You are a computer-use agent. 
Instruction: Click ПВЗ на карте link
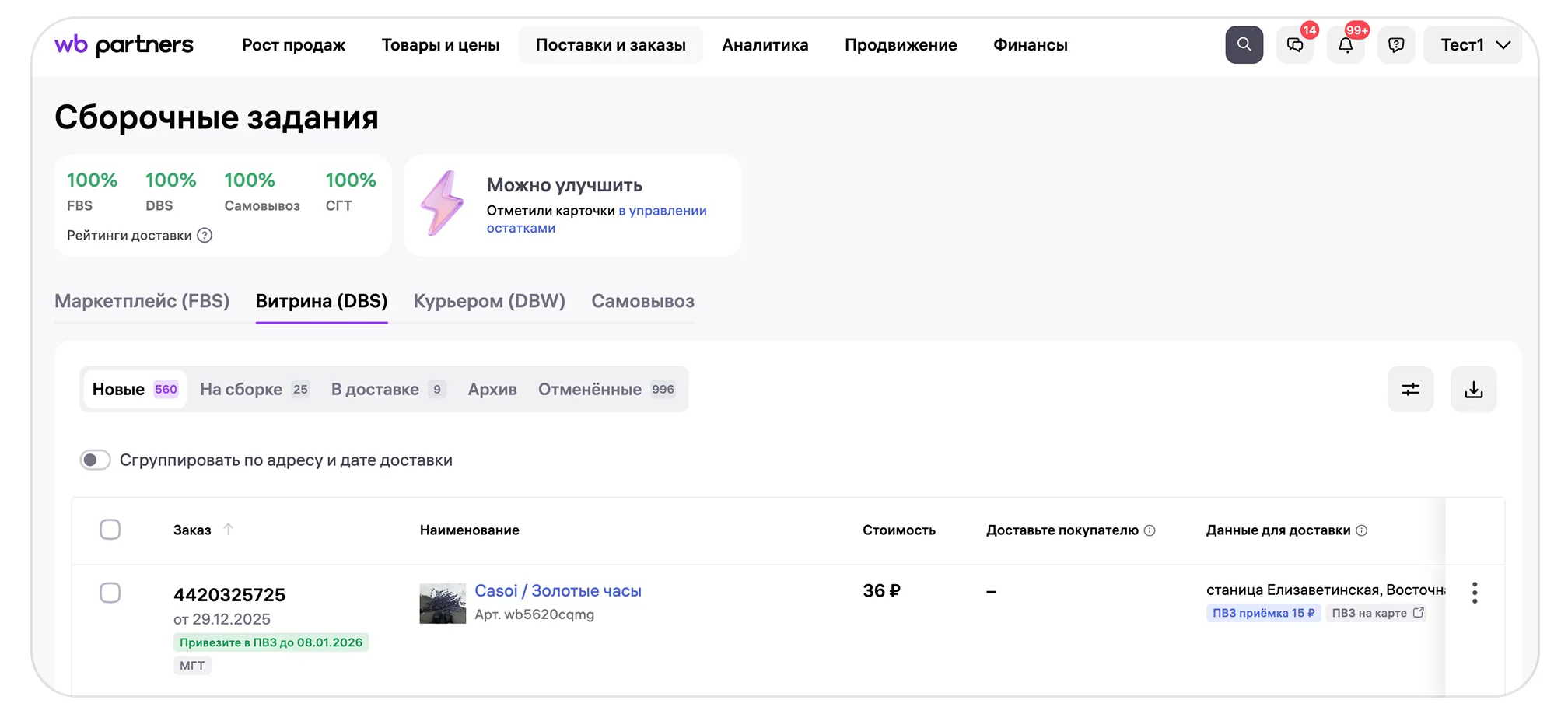pyautogui.click(x=1377, y=613)
